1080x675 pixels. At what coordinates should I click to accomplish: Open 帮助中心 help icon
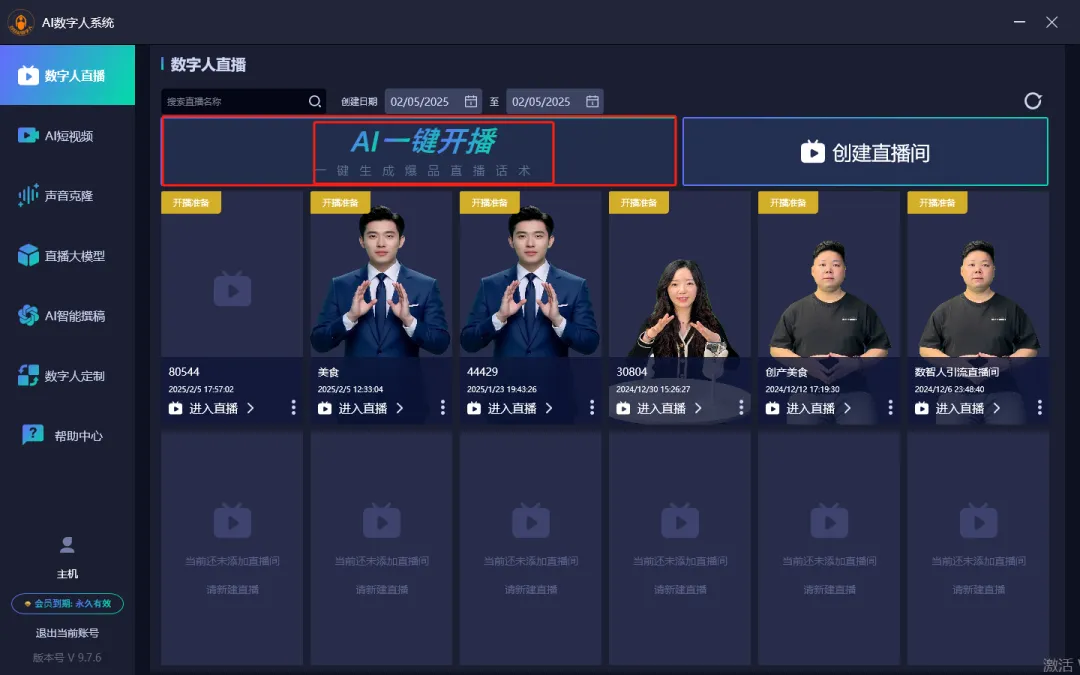pos(32,435)
